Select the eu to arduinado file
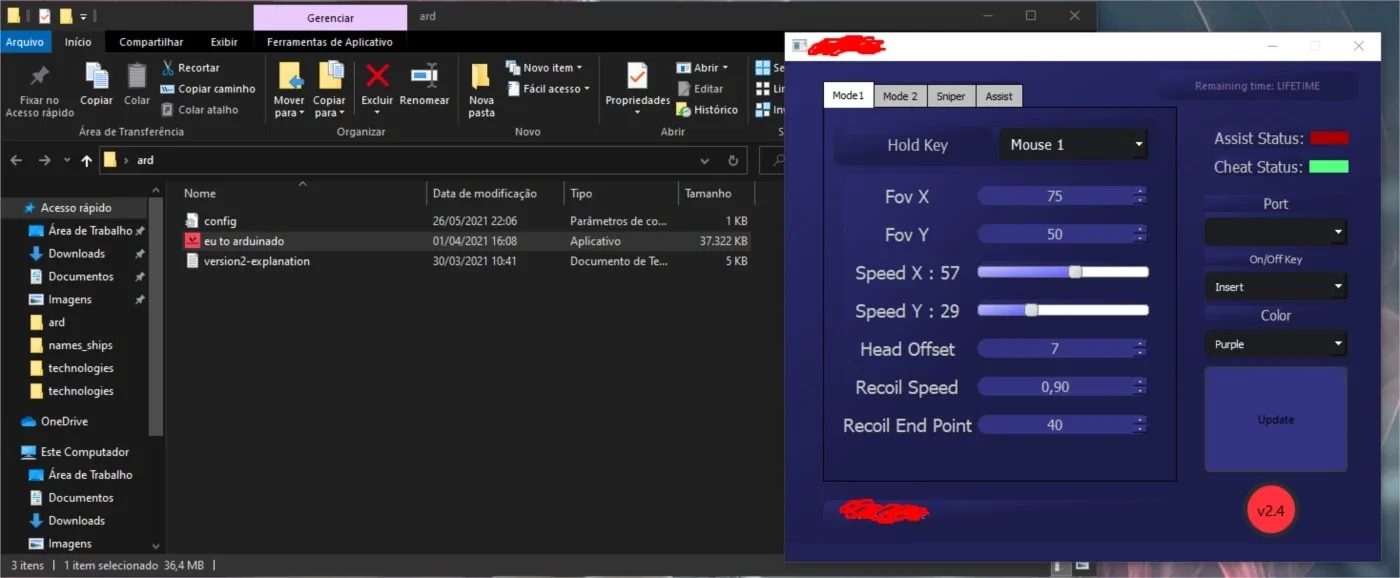The width and height of the screenshot is (1400, 578). click(244, 241)
